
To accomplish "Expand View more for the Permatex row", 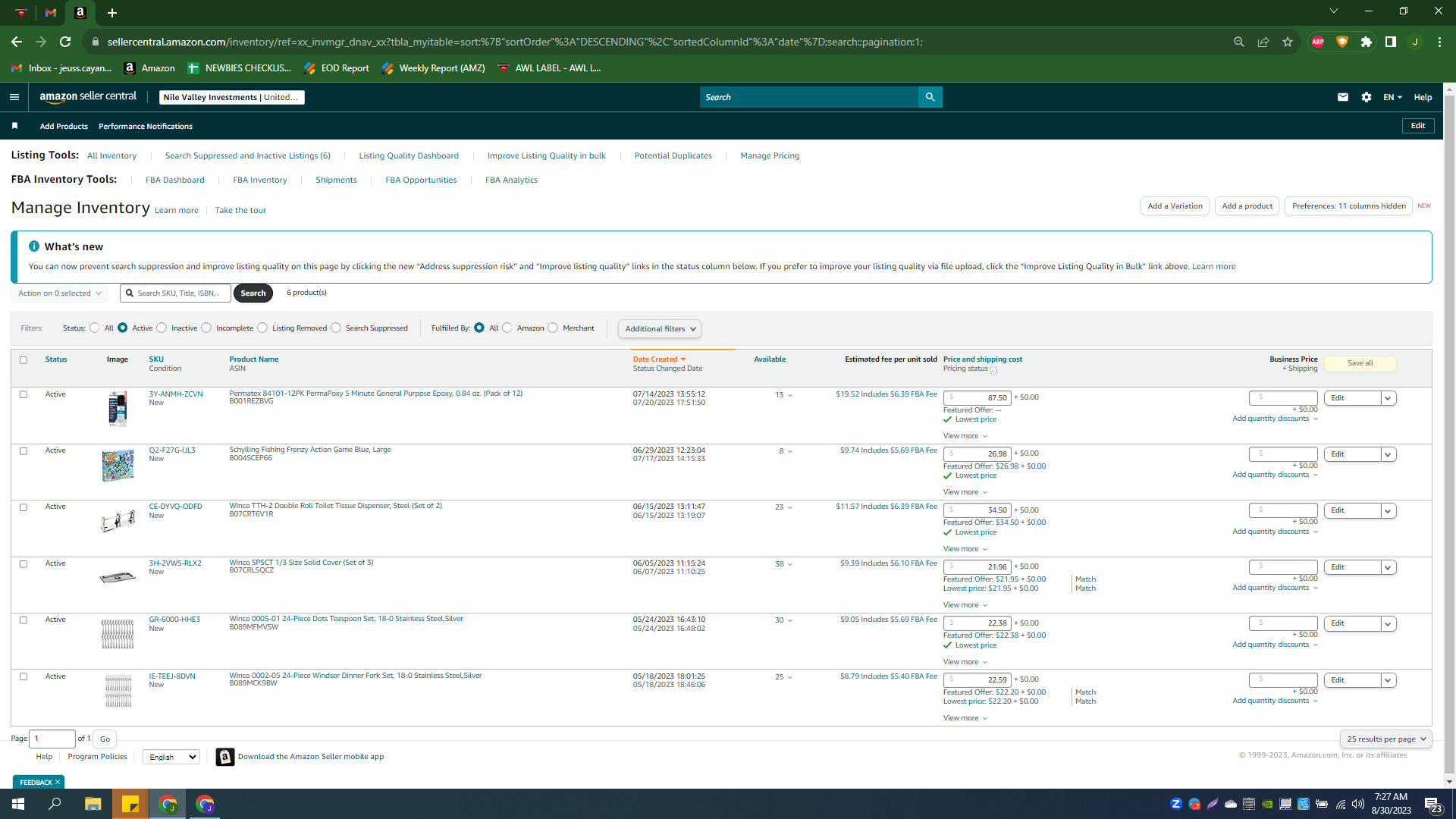I will coord(965,436).
